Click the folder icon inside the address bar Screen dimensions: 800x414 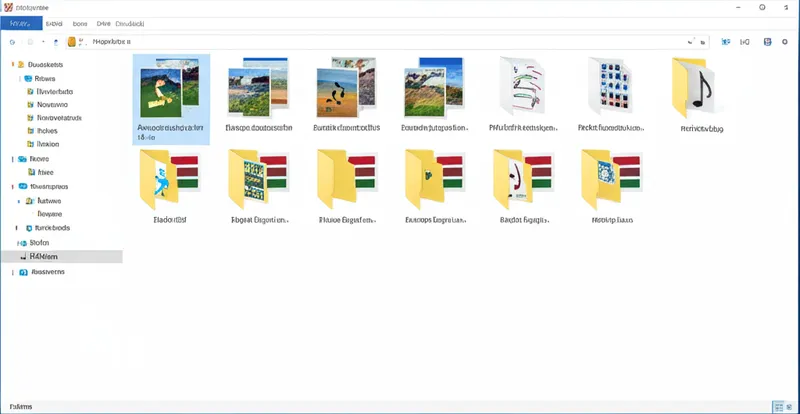tap(72, 42)
